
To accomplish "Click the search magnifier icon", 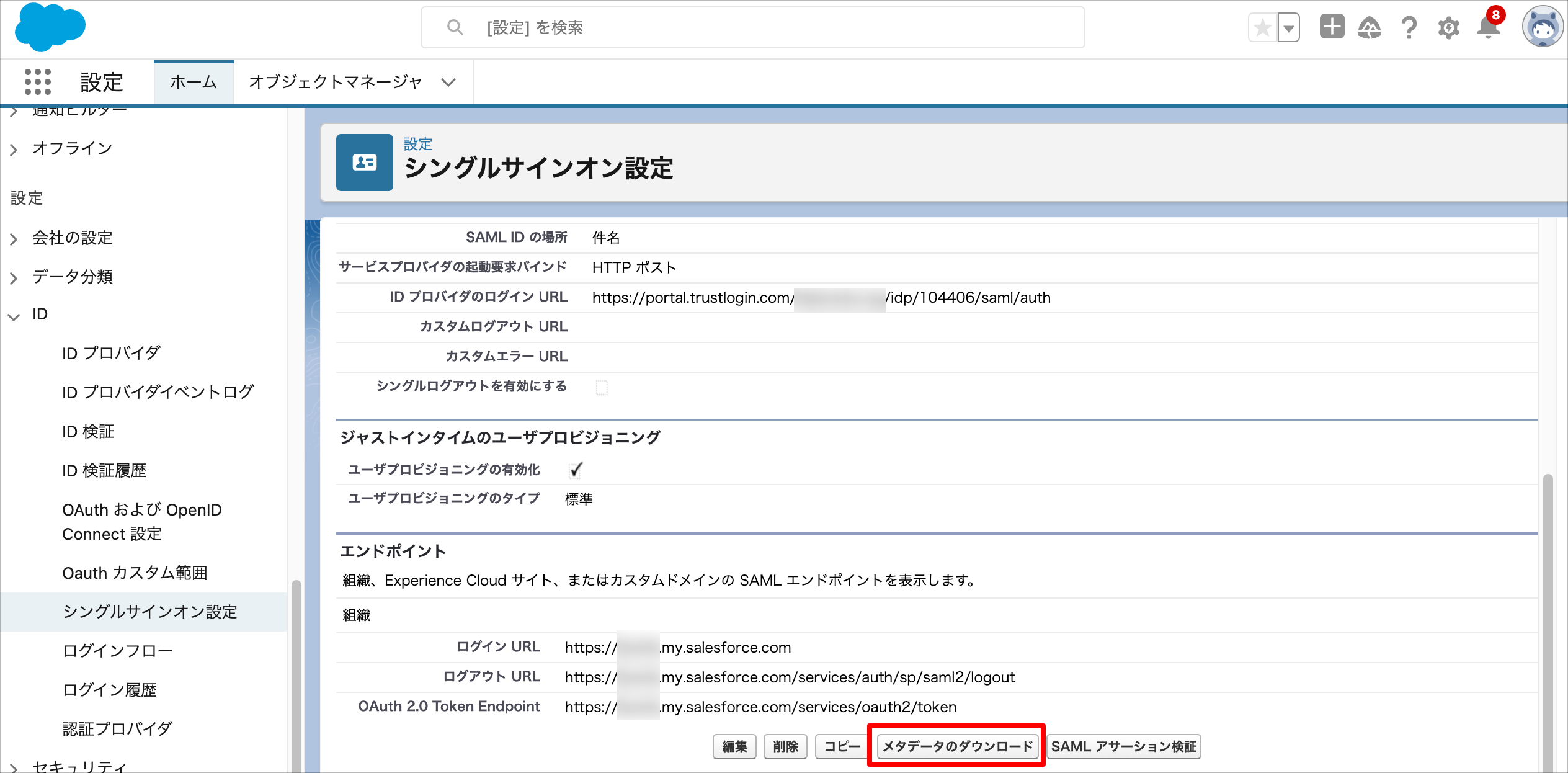I will 455,27.
